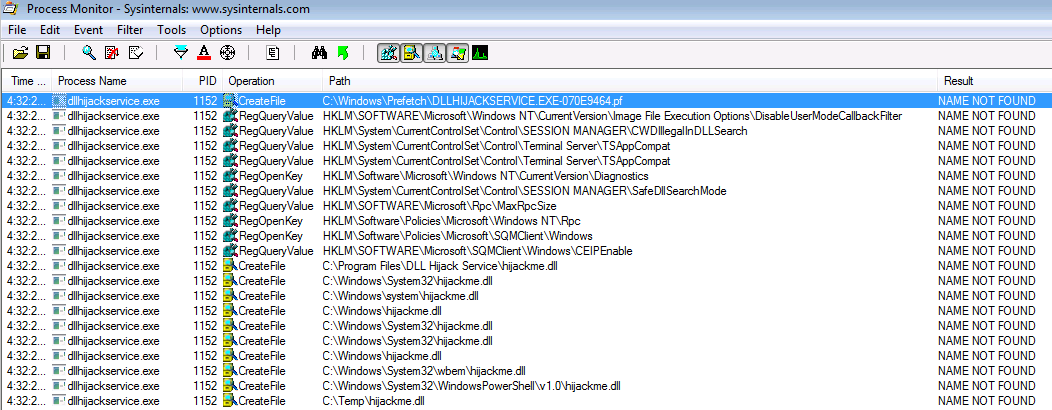Click process icon on the SafeDllSearchMode row

pos(59,191)
